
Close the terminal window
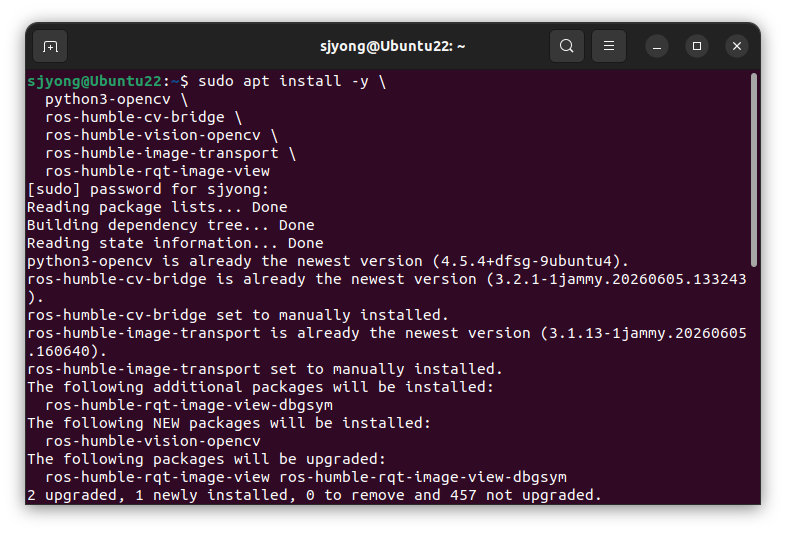click(x=737, y=47)
